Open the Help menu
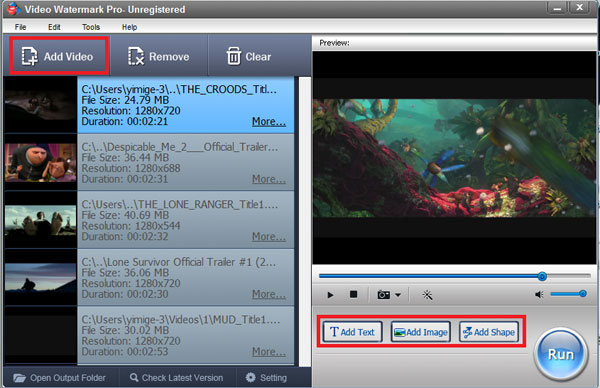This screenshot has width=600, height=388. tap(129, 27)
